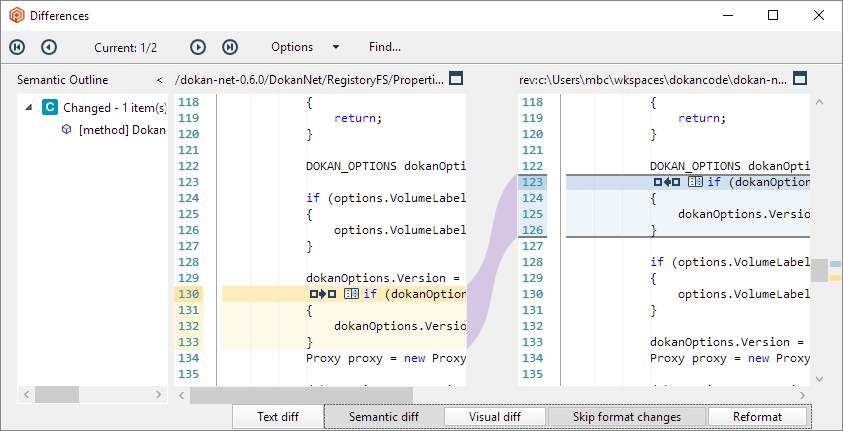
Task: Click move-right arrow icon on line 130
Action: [x=323, y=294]
